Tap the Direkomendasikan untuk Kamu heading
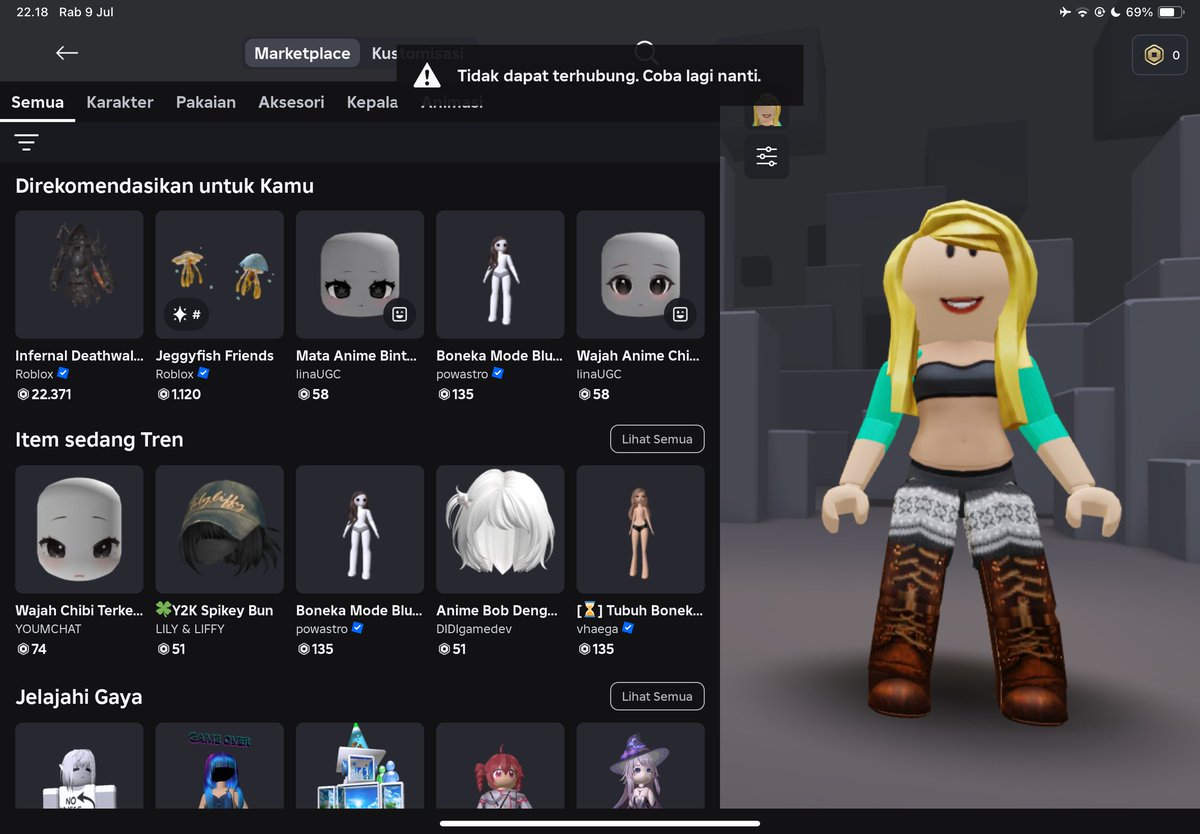1200x834 pixels. tap(165, 186)
